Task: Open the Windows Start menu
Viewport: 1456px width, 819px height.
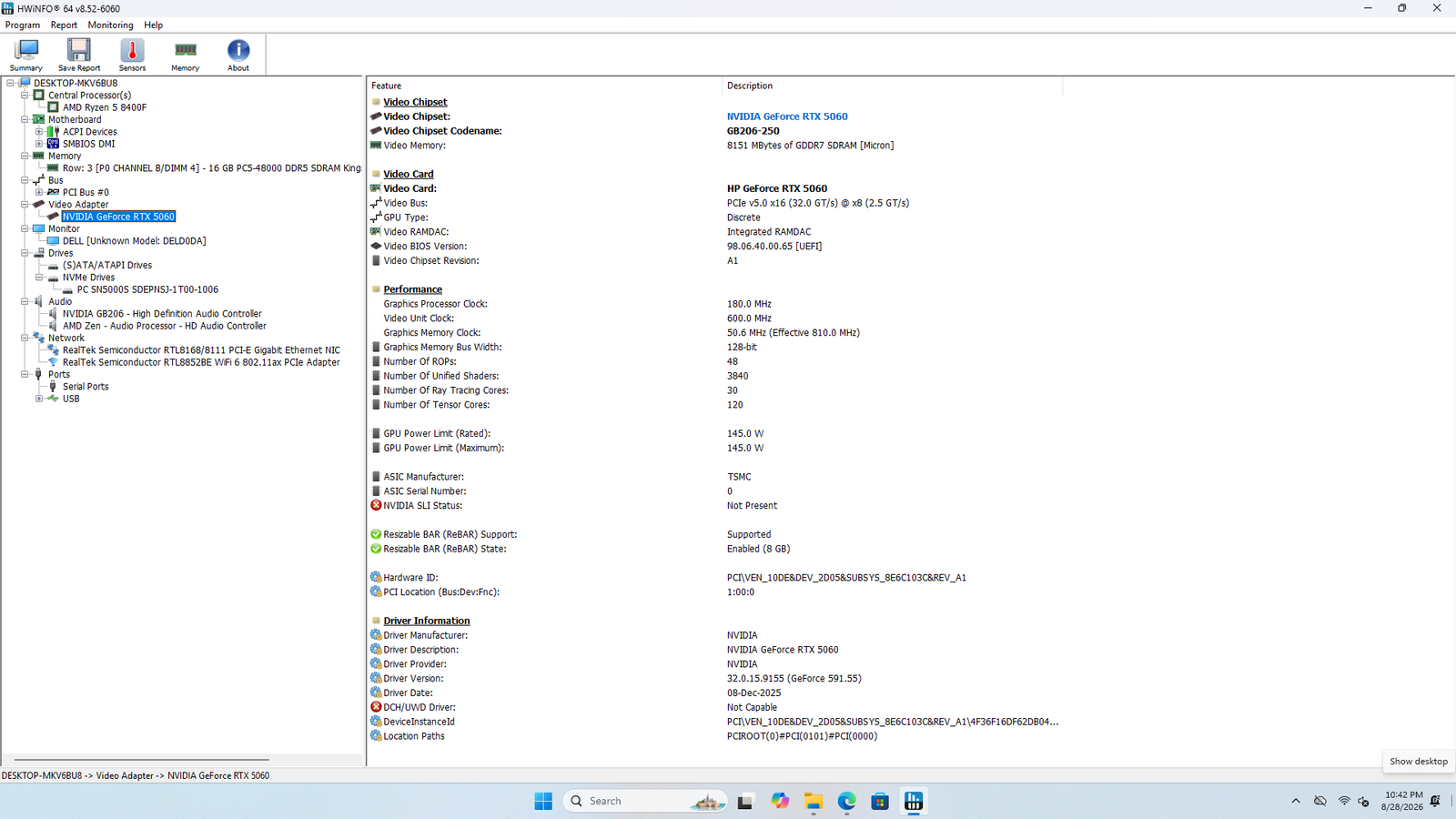Action: tap(543, 801)
